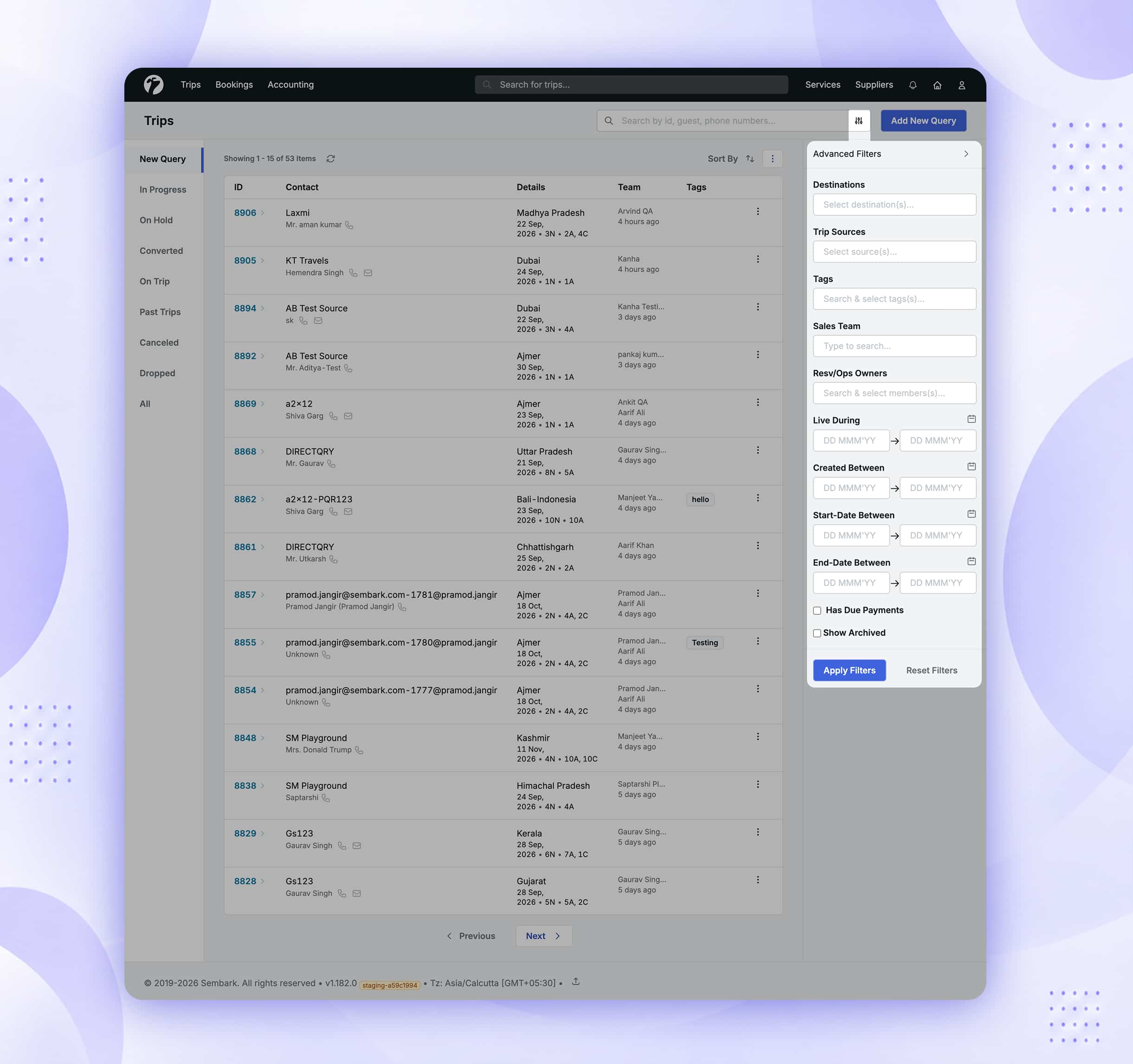The image size is (1133, 1064).
Task: Click the hello tag on trip 8862
Action: (701, 500)
